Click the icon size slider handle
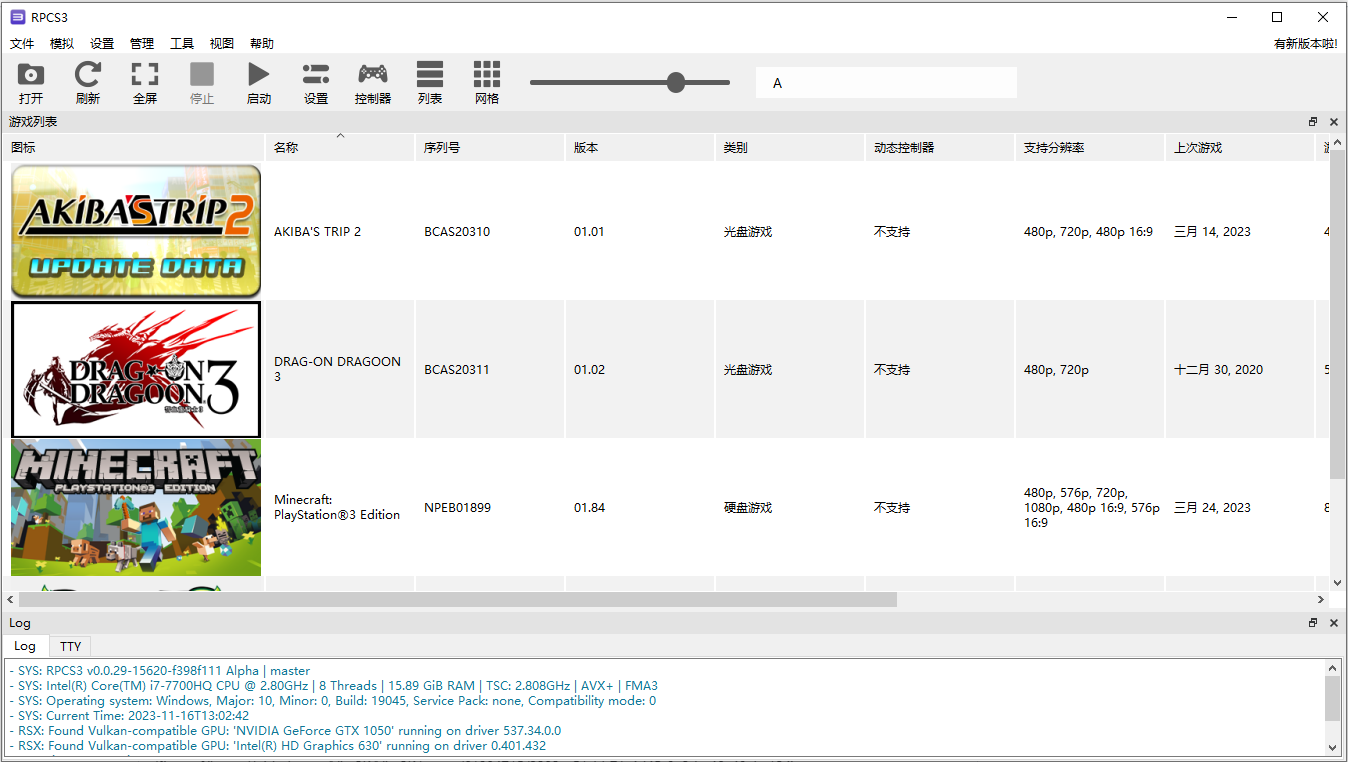This screenshot has height=762, width=1348. 676,82
